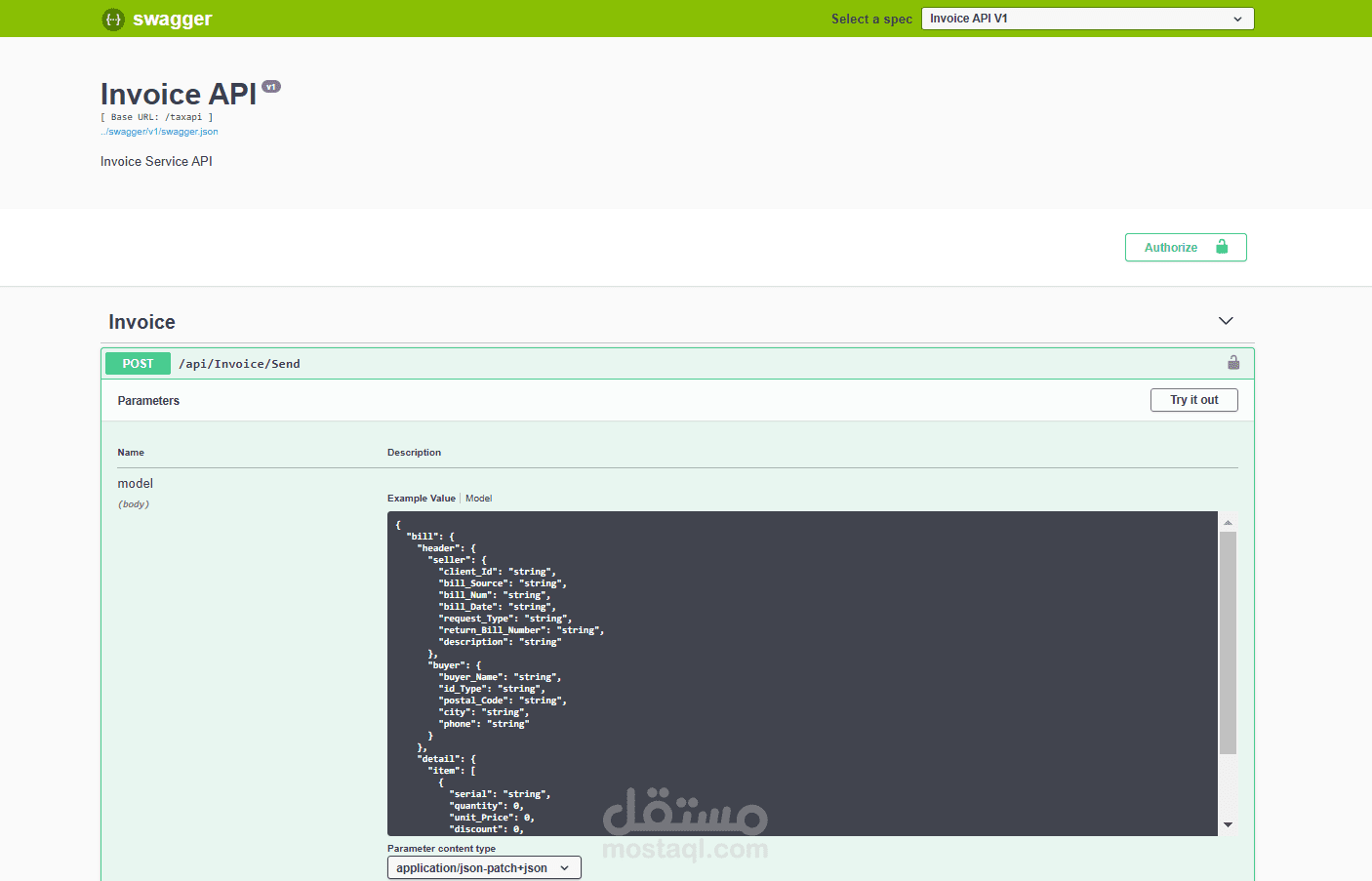Image resolution: width=1372 pixels, height=881 pixels.
Task: Click the "buyer_Name" line in example JSON
Action: [x=500, y=677]
